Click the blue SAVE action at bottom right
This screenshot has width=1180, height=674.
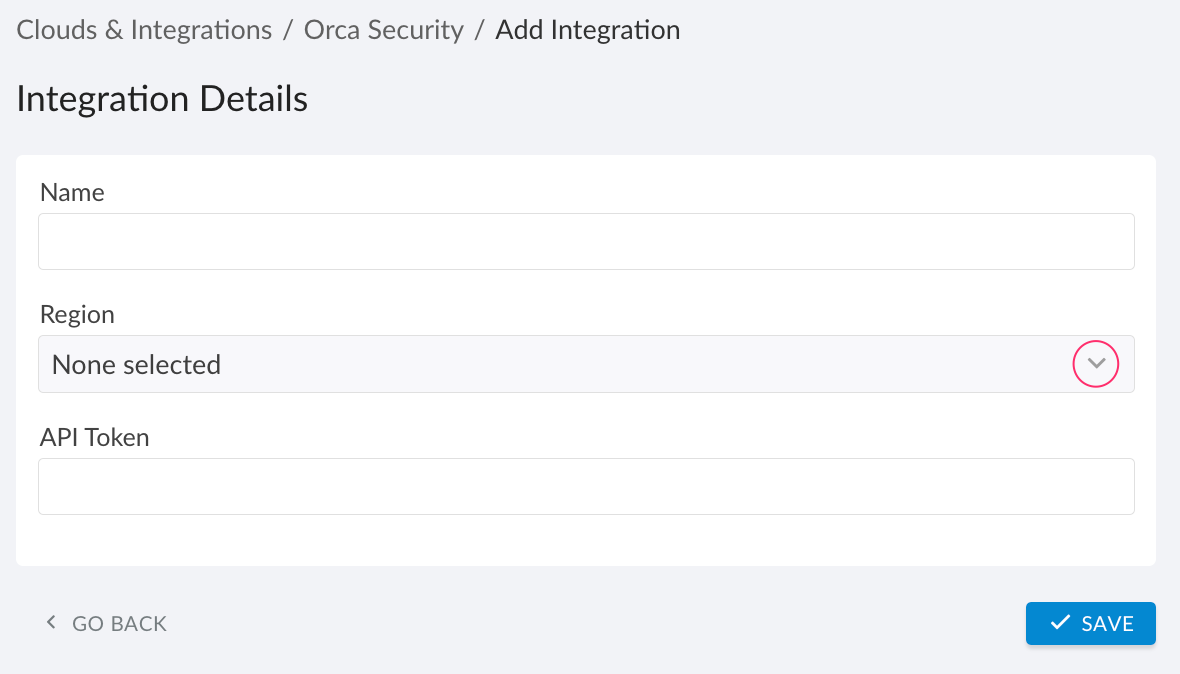tap(1090, 622)
